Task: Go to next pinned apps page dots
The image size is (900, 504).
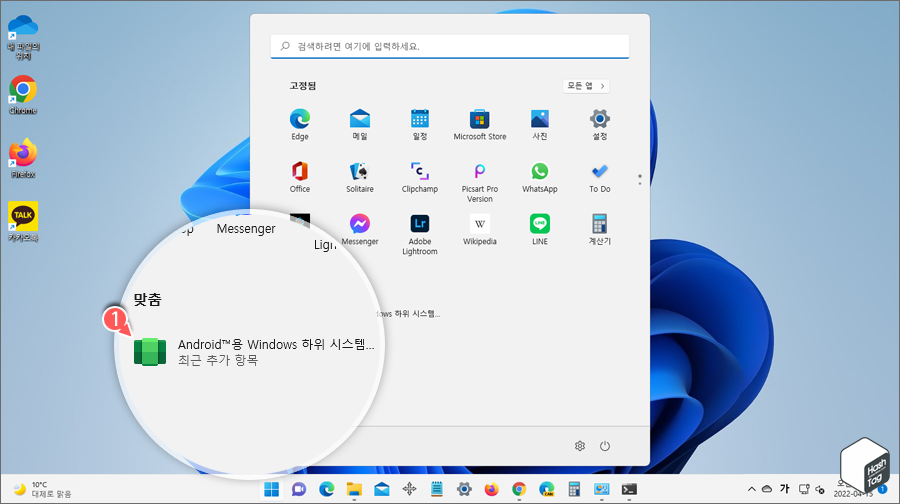Action: (x=639, y=180)
